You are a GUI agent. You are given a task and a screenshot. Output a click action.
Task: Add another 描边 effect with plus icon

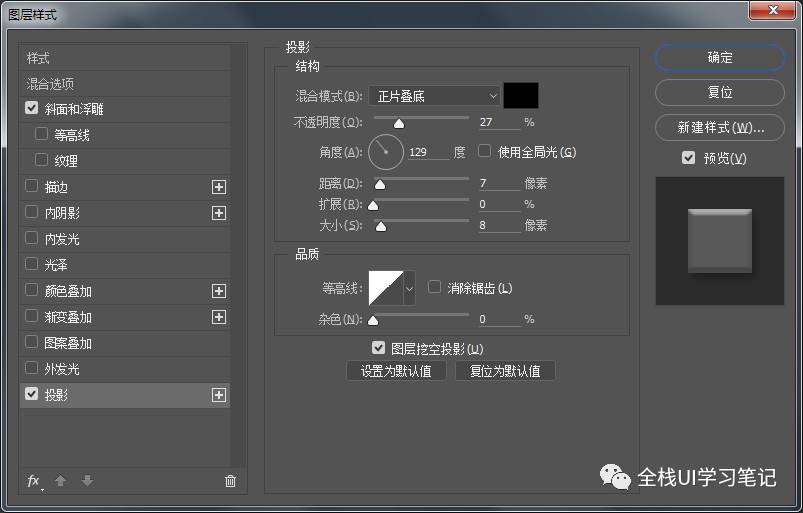(x=219, y=187)
